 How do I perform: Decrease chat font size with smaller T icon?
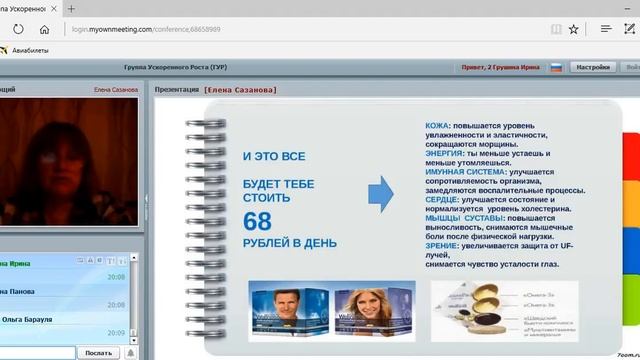(122, 262)
